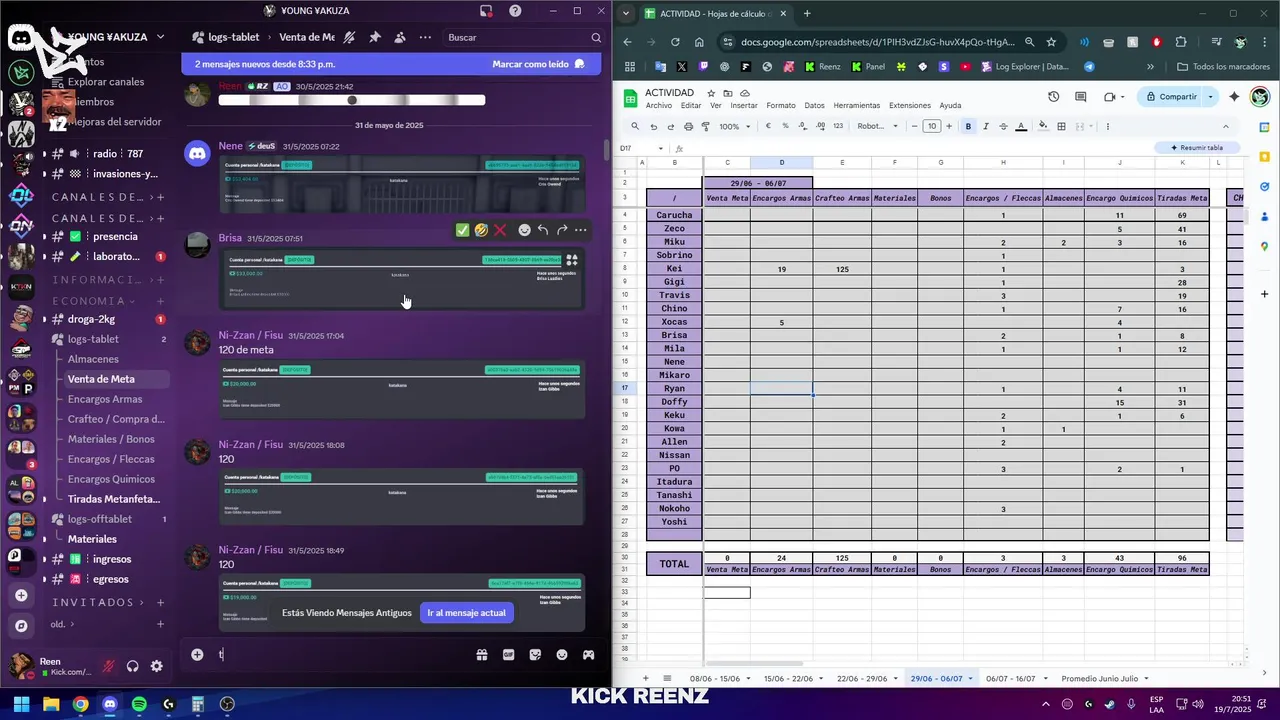Viewport: 1280px width, 720px height.
Task: Toggle italic formatting in Sheets
Action: (986, 127)
